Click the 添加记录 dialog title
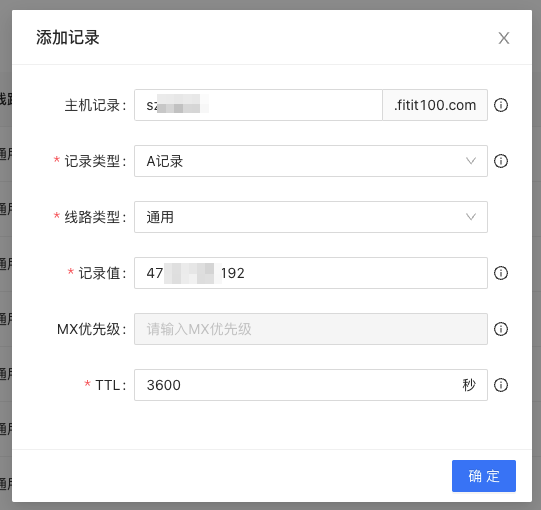Screen dimensions: 541x510 [68, 38]
